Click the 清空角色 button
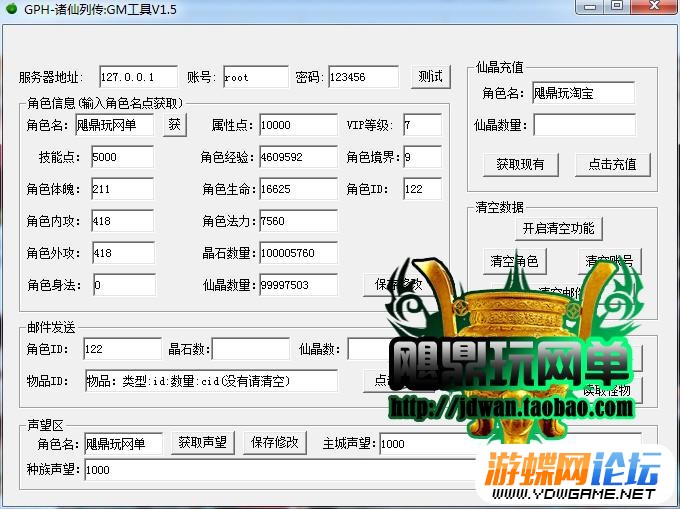 click(514, 261)
